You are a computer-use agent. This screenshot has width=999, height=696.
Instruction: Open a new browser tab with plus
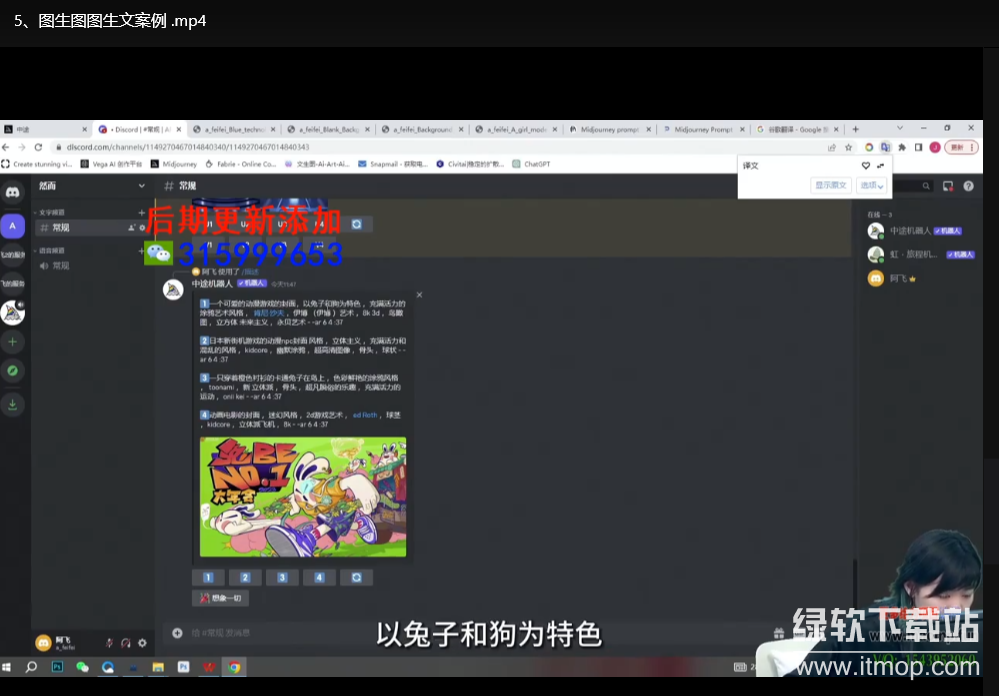tap(856, 129)
